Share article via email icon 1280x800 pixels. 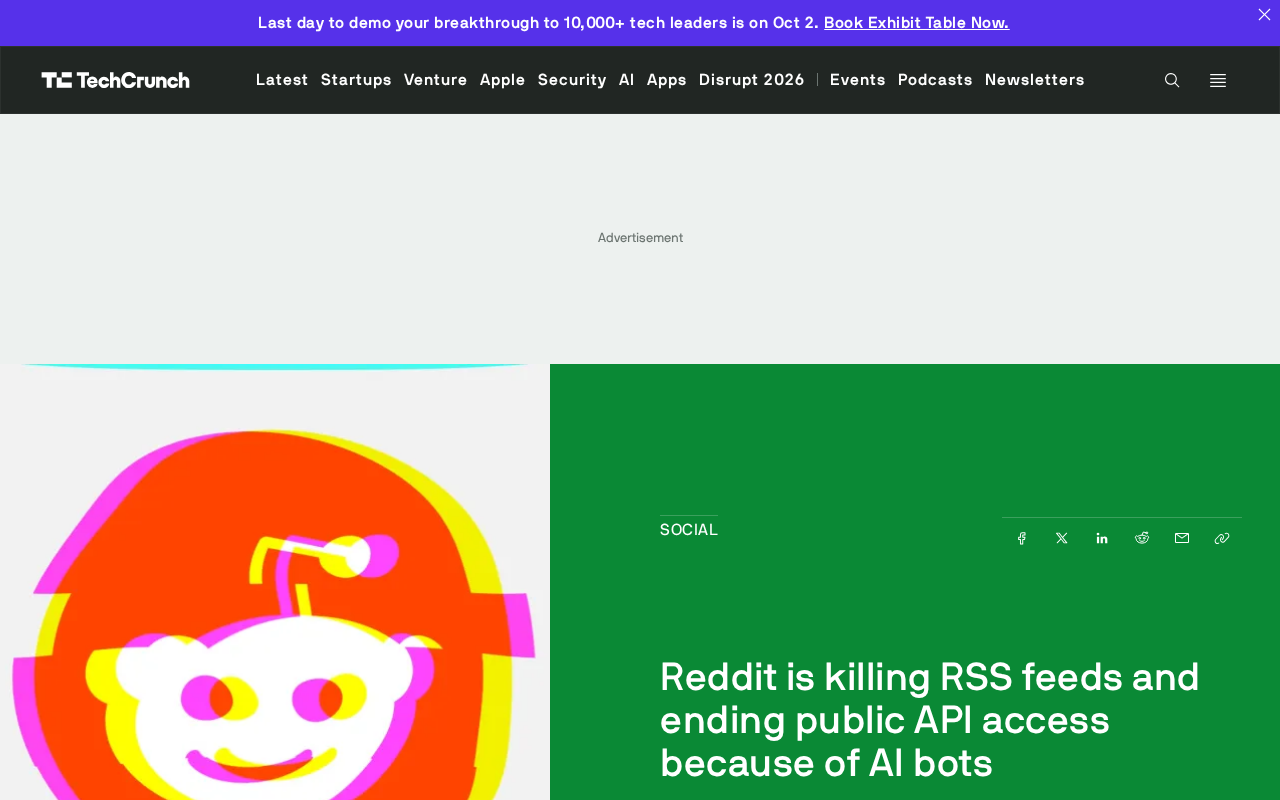(x=1182, y=538)
